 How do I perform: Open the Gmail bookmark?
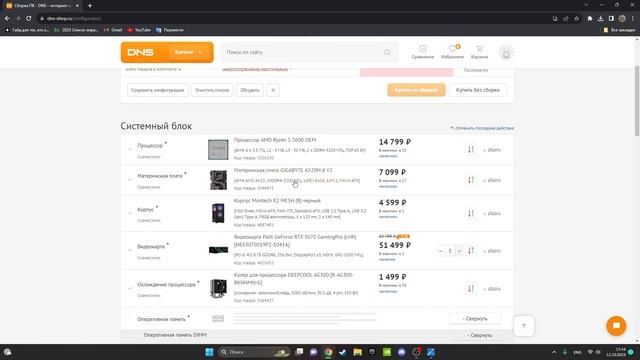113,30
